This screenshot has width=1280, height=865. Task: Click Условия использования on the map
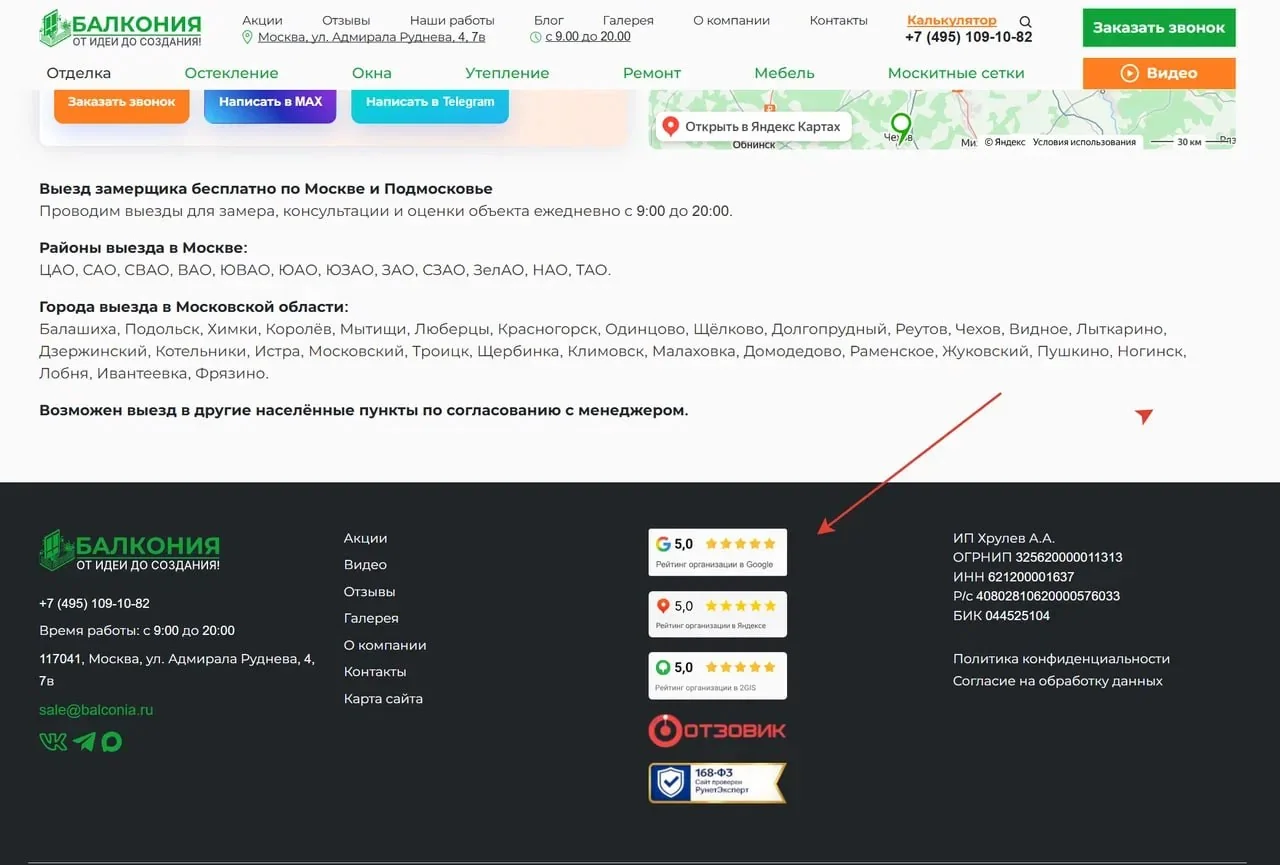tap(1084, 142)
